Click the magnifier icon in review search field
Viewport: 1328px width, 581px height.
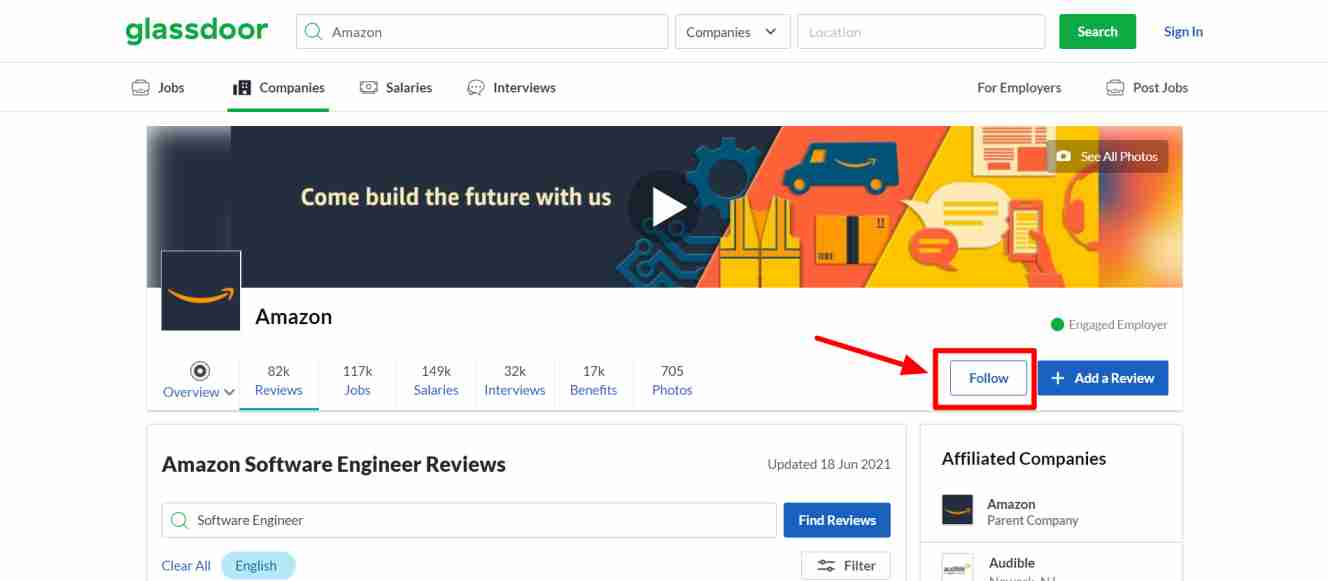(180, 520)
